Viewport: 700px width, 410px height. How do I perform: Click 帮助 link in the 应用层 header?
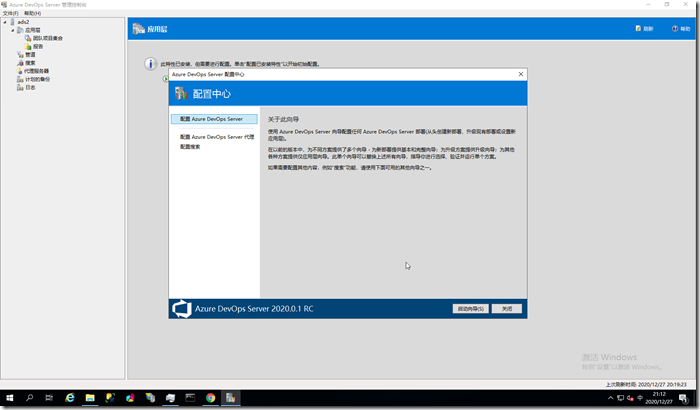(x=681, y=29)
